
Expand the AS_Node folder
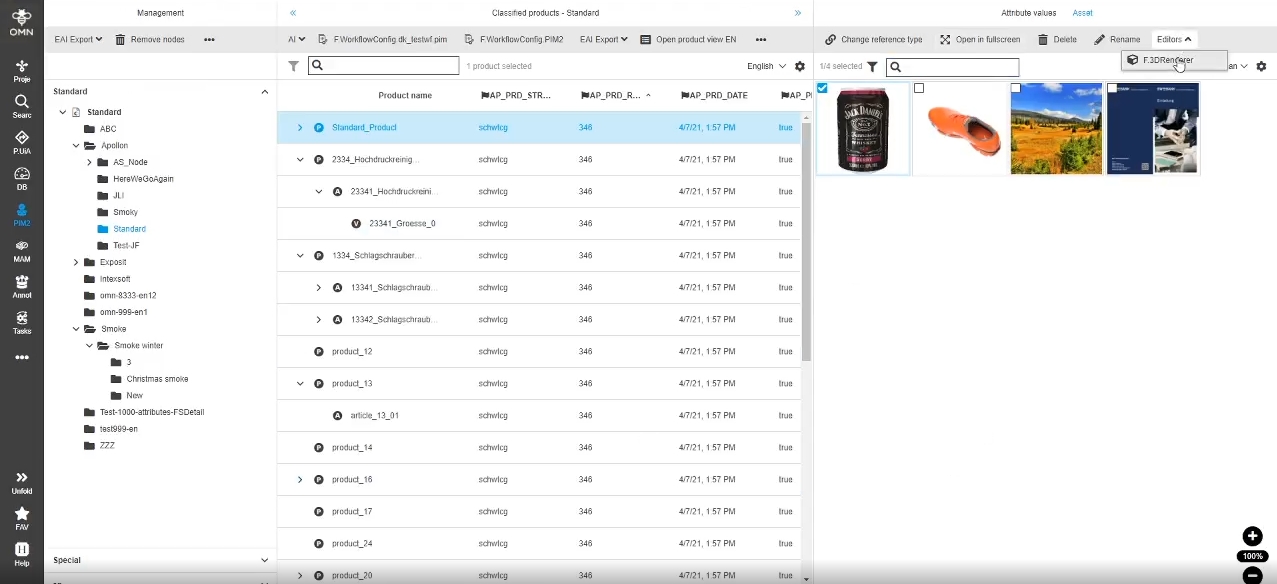(89, 162)
